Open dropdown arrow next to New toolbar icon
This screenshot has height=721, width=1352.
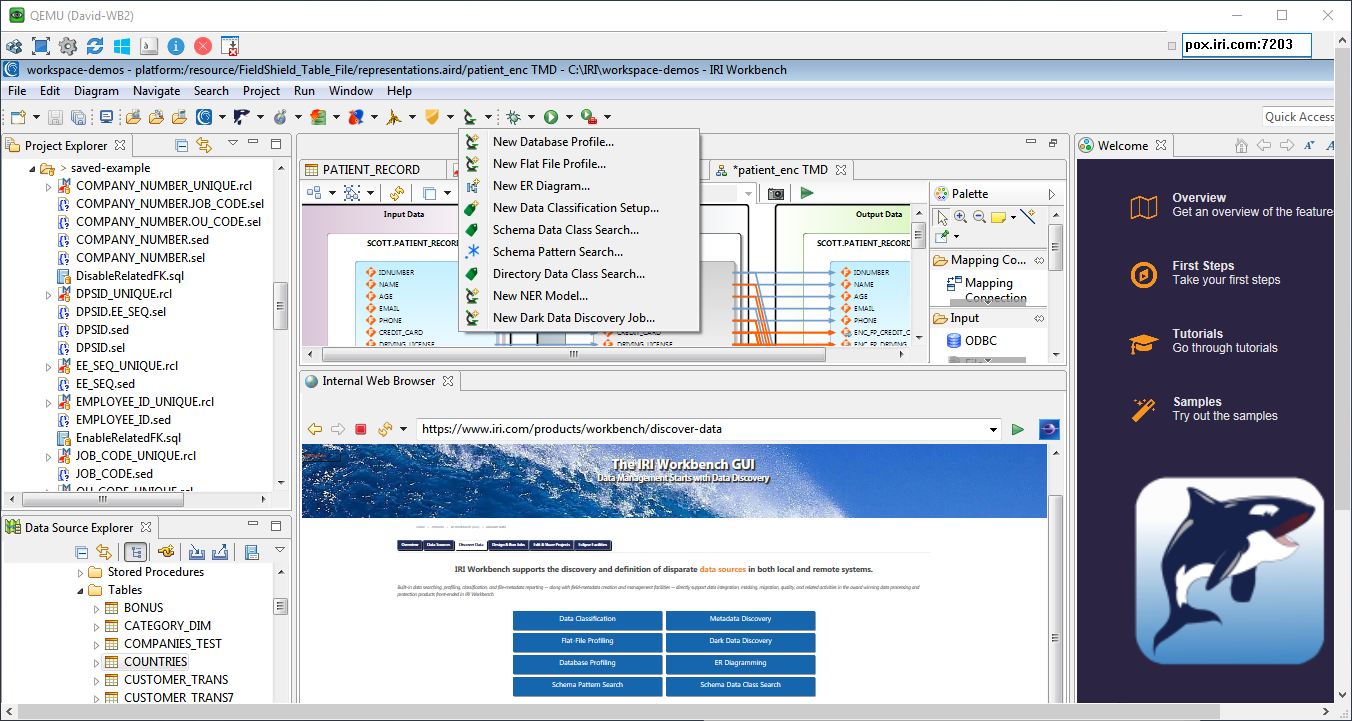(36, 117)
